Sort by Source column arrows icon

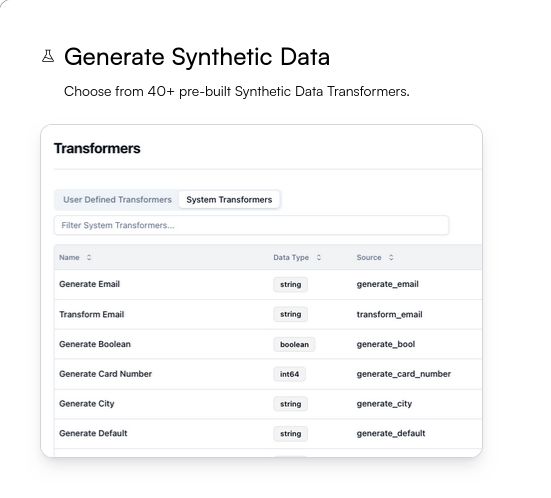391,258
